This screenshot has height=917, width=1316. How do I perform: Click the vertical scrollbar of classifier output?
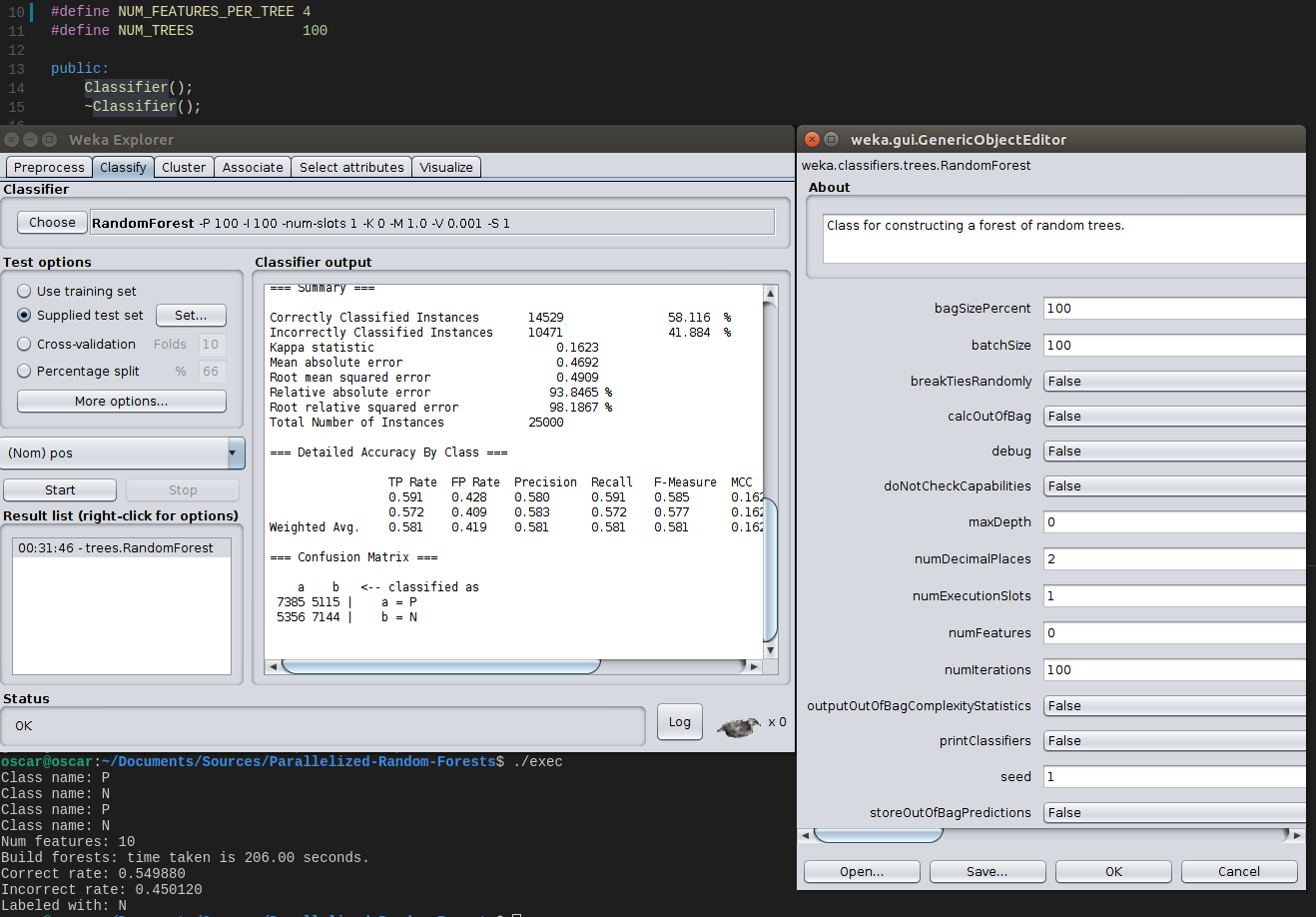(770, 570)
